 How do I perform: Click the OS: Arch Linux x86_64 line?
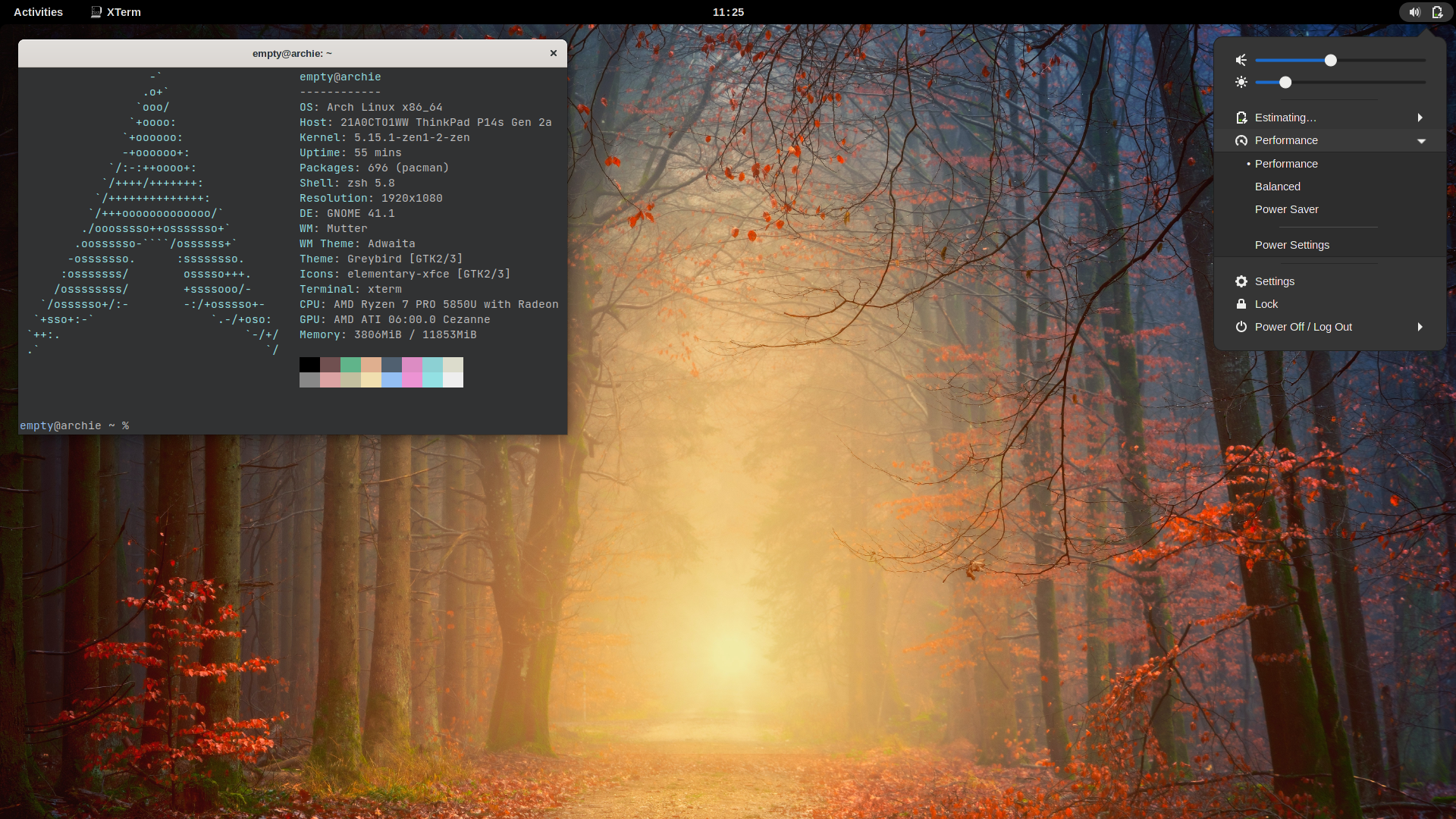(x=371, y=108)
